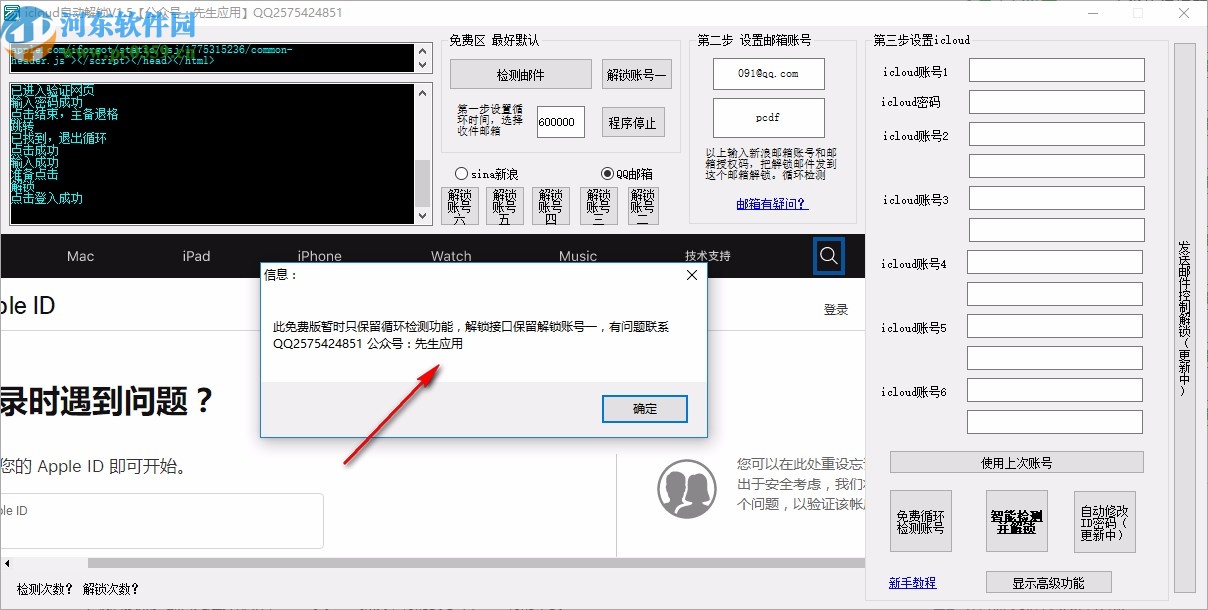
Task: Click the search magnifier in the Apple navigation bar
Action: (828, 256)
